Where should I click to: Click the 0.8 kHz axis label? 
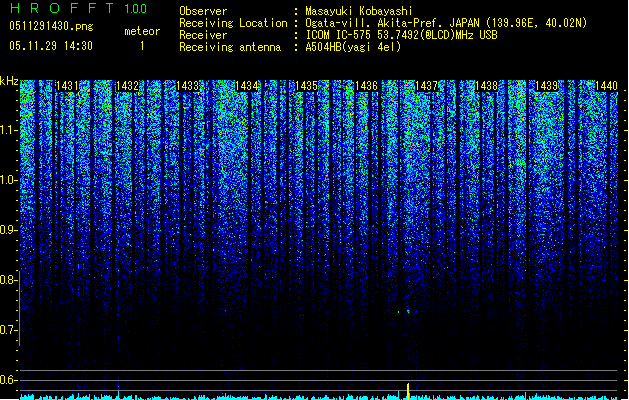pyautogui.click(x=8, y=280)
